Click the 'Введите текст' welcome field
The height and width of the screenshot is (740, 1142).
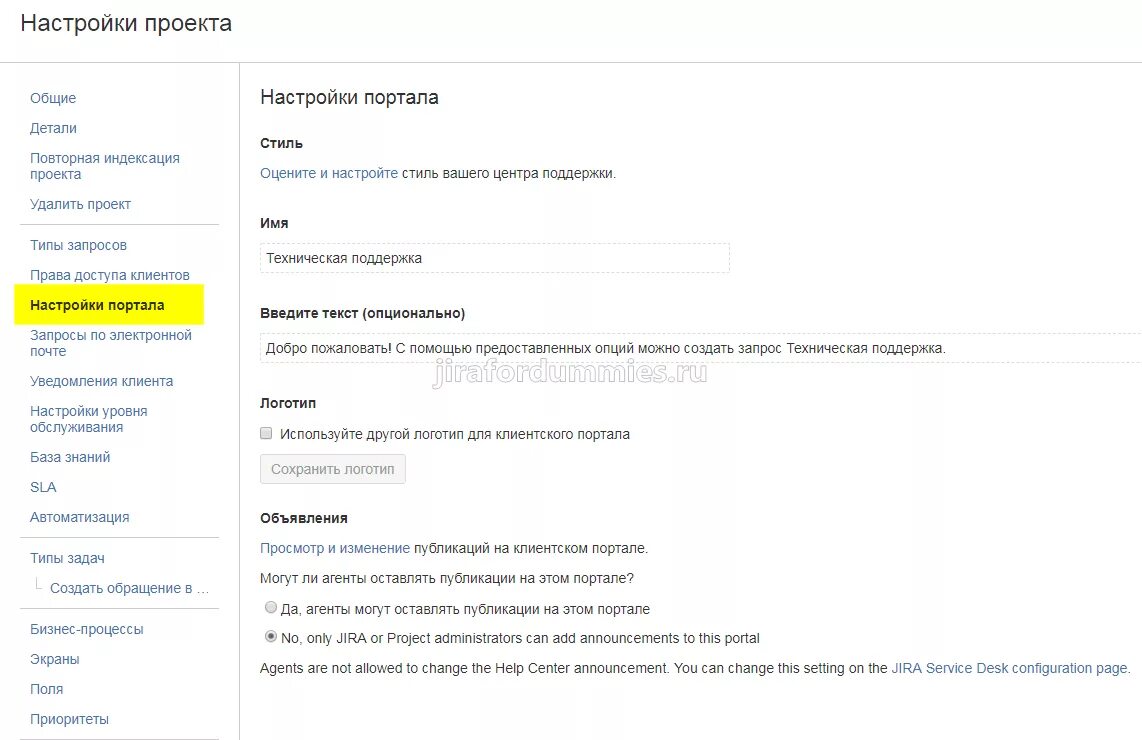(x=700, y=348)
